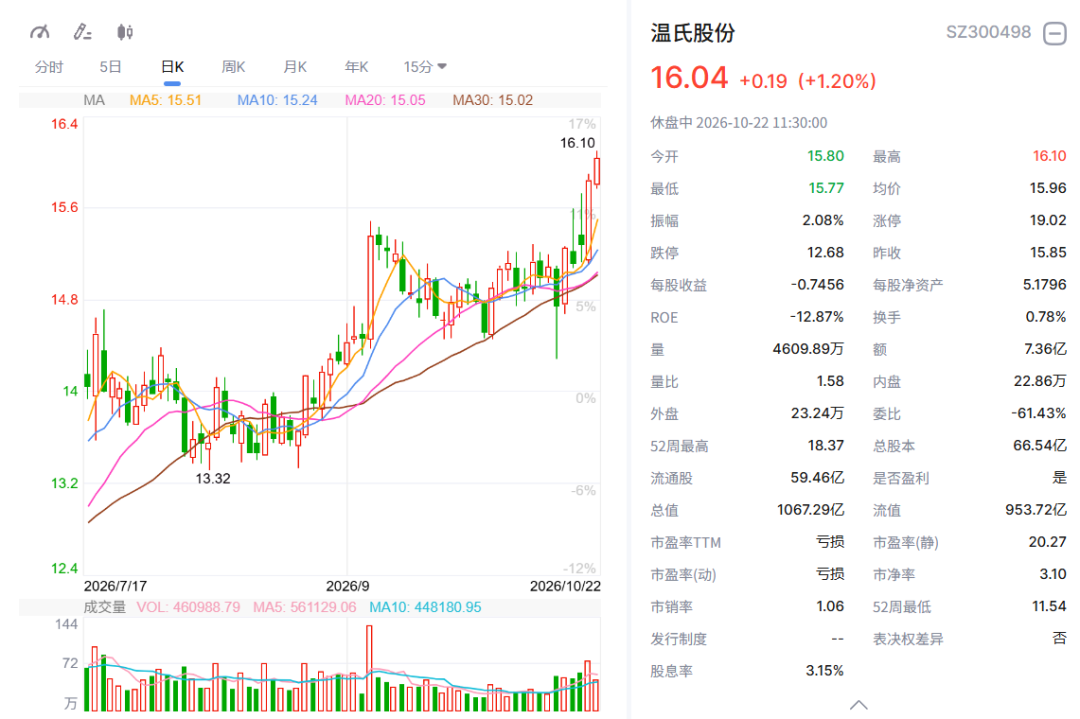1080x719 pixels.
Task: Click the 成交量 volume label
Action: pos(105,607)
